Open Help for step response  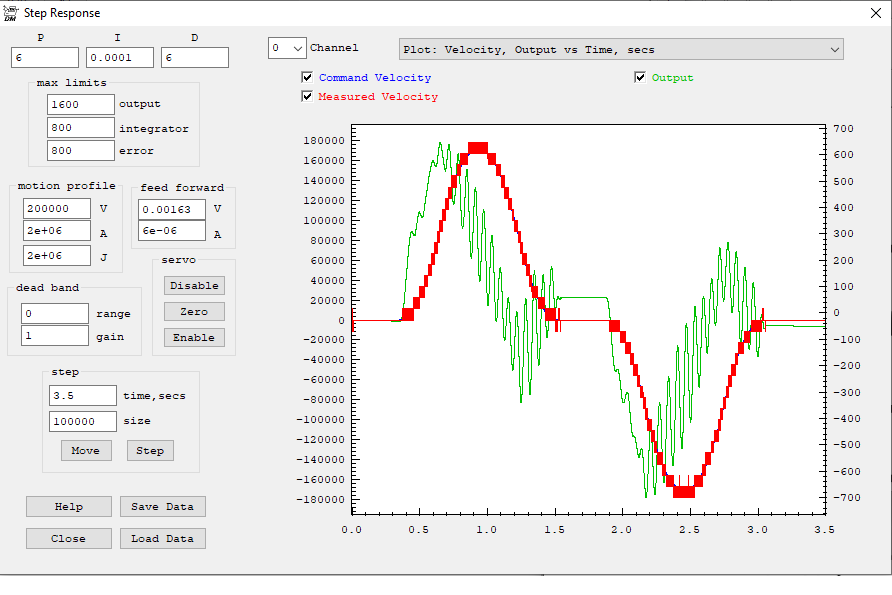click(69, 507)
